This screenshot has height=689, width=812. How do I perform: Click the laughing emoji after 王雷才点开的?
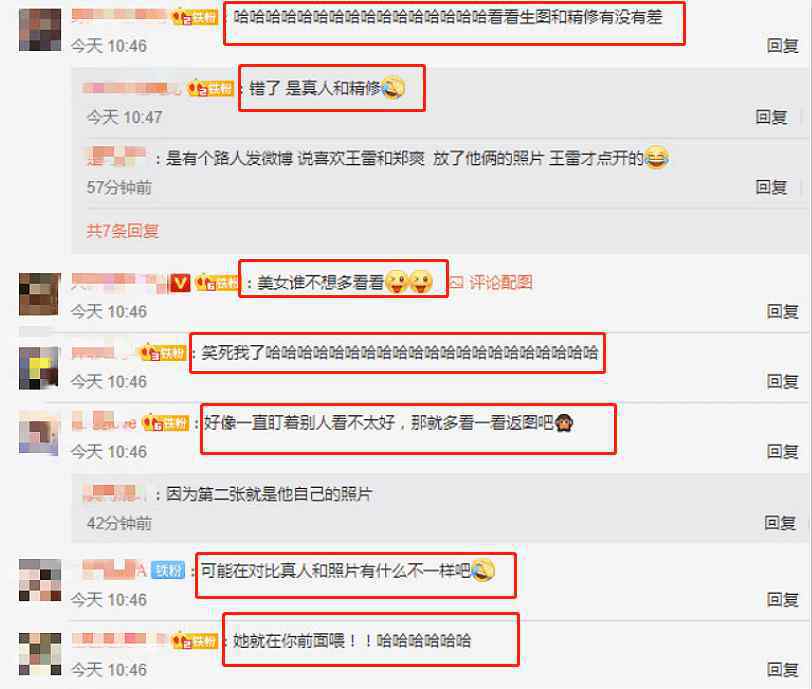click(657, 157)
